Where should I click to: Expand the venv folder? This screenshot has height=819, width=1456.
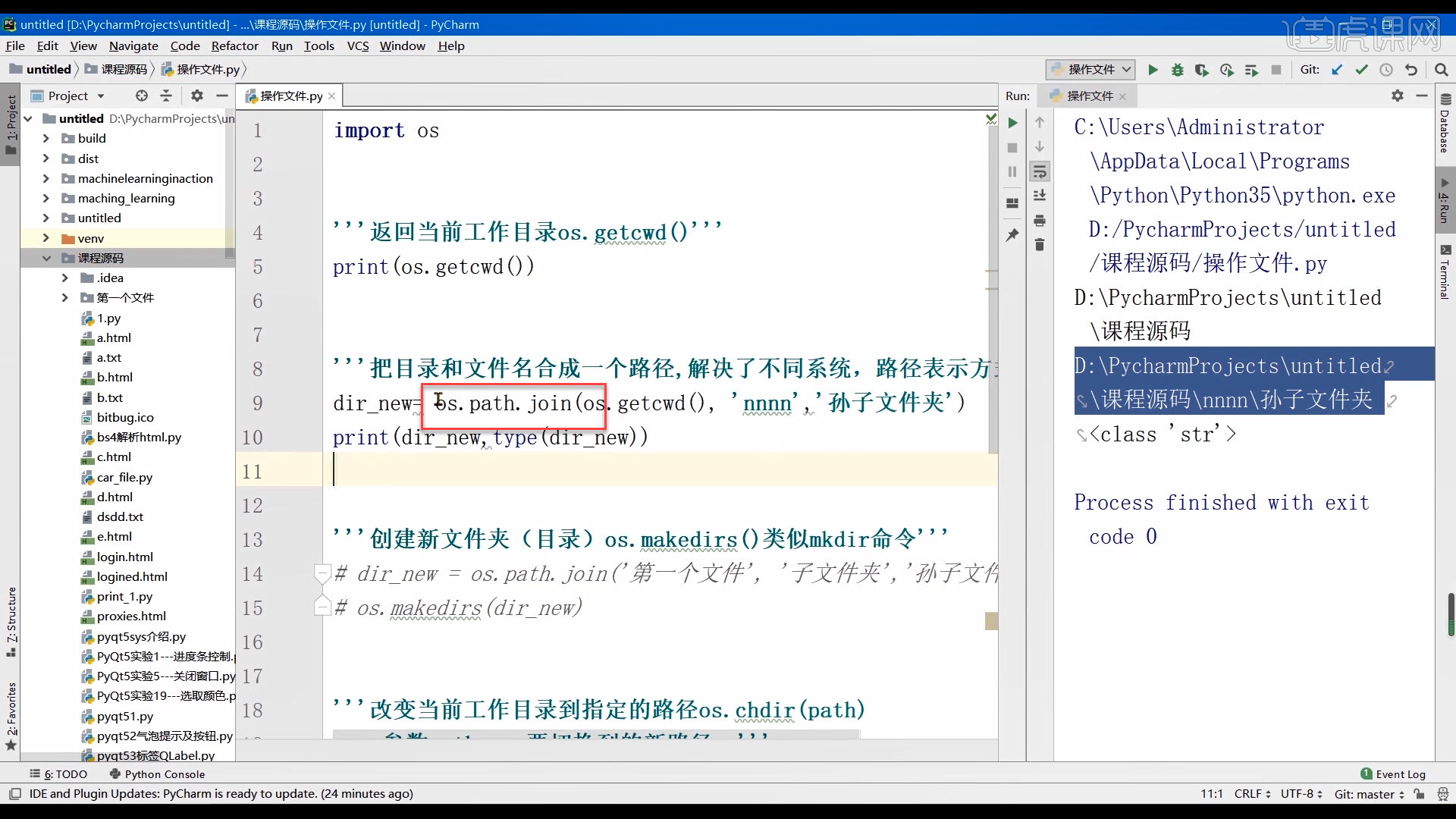pos(47,238)
